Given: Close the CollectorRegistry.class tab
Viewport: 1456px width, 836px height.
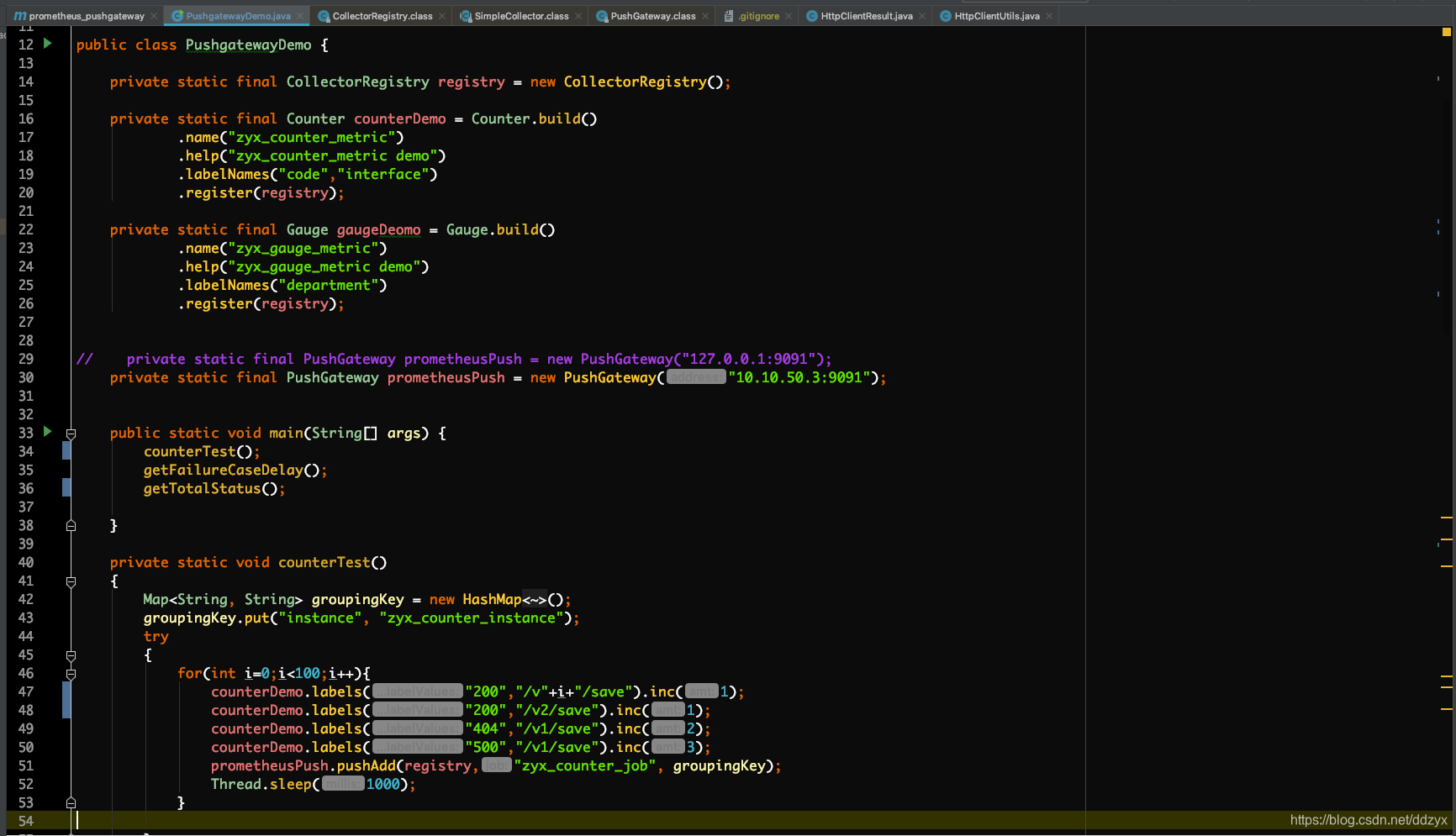Looking at the screenshot, I should tap(442, 16).
